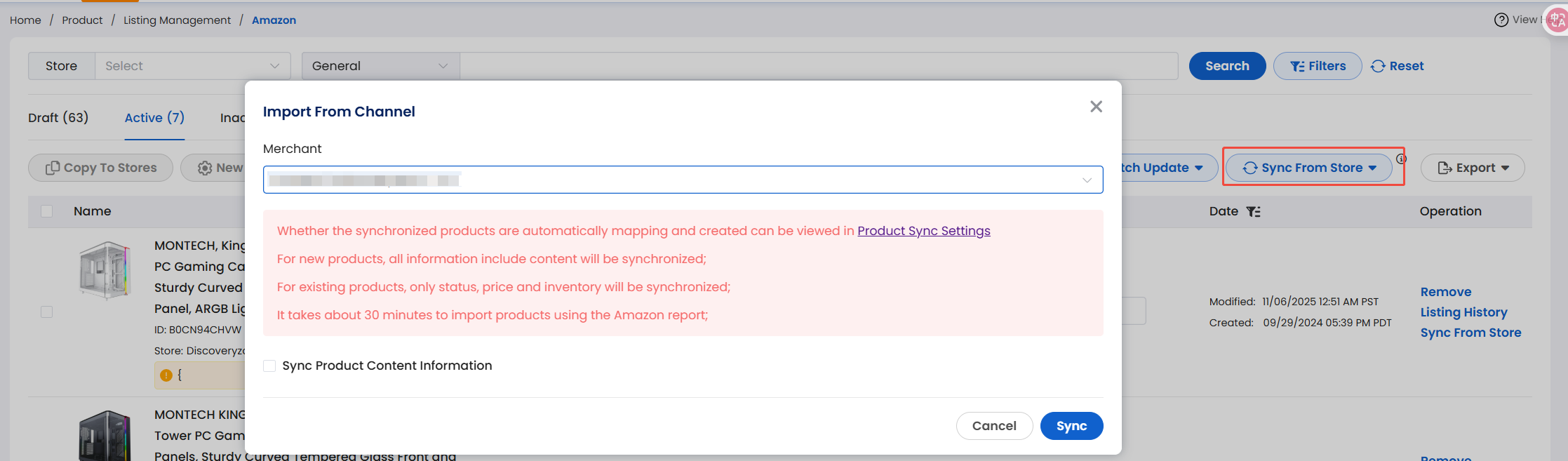This screenshot has height=461, width=1568.
Task: Click the Reset refresh icon
Action: [1378, 66]
